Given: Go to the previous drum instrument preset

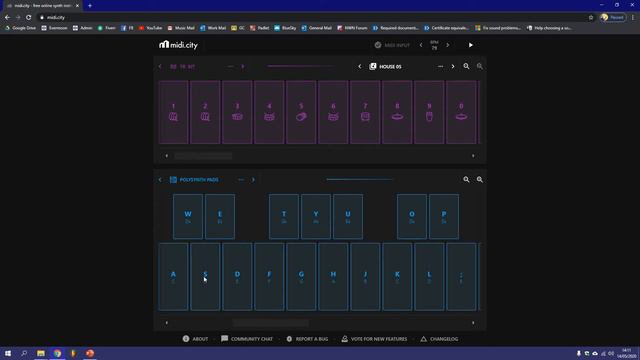Looking at the screenshot, I should coord(160,67).
